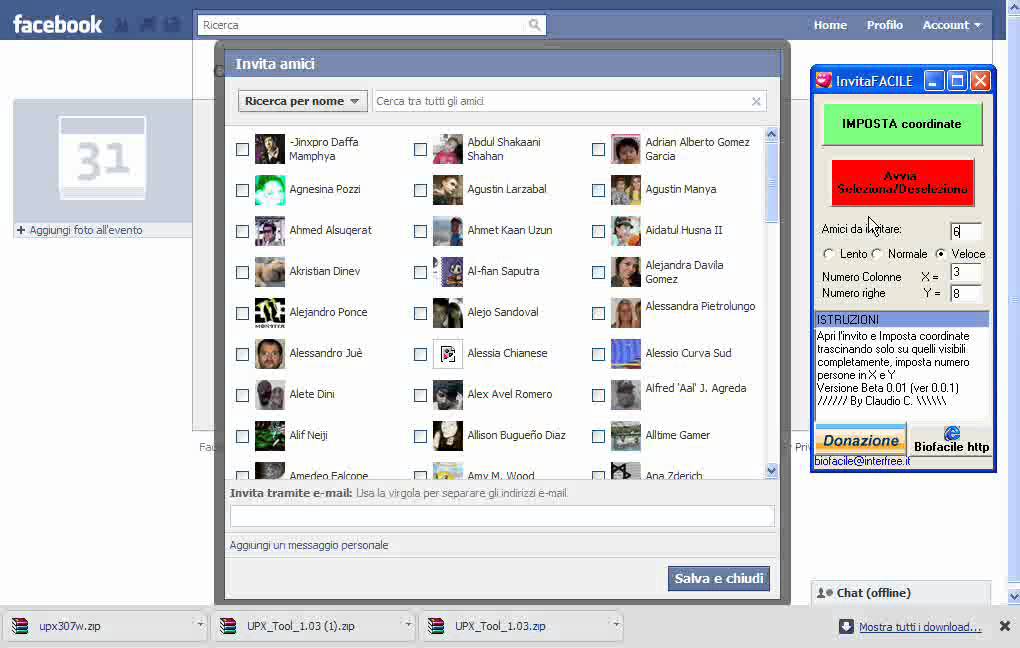Select the Veloce speed radio button
The width and height of the screenshot is (1020, 648).
tap(941, 254)
